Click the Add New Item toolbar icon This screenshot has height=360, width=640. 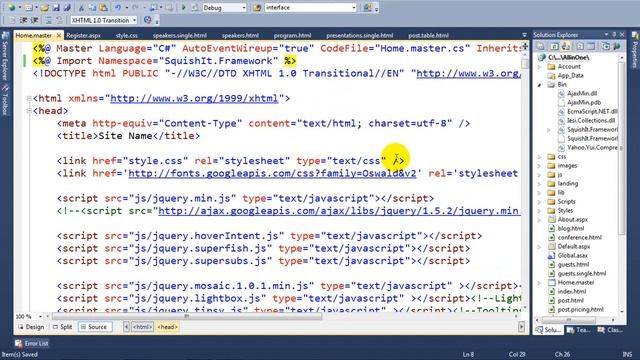(x=29, y=7)
